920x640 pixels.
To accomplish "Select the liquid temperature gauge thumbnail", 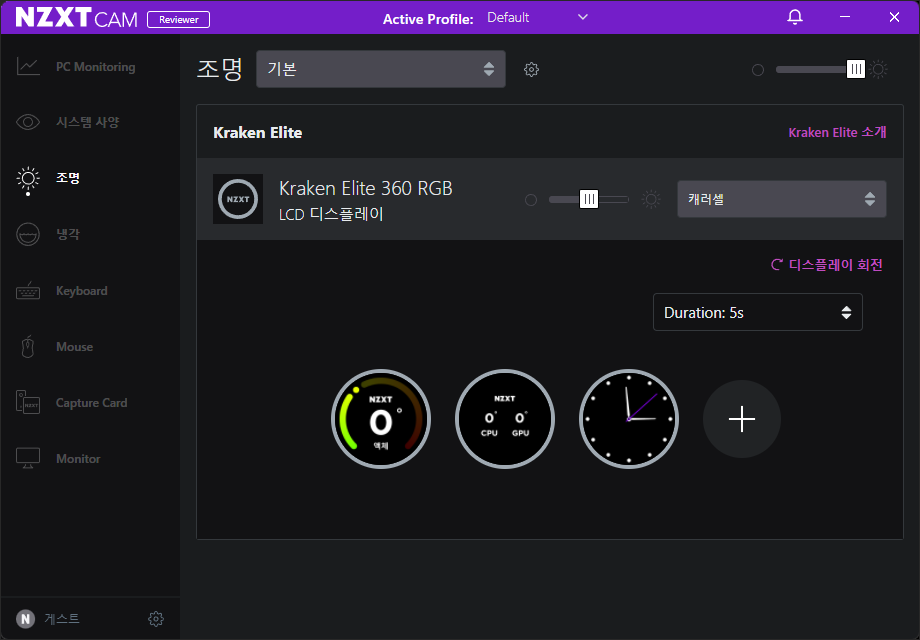I will tap(381, 419).
